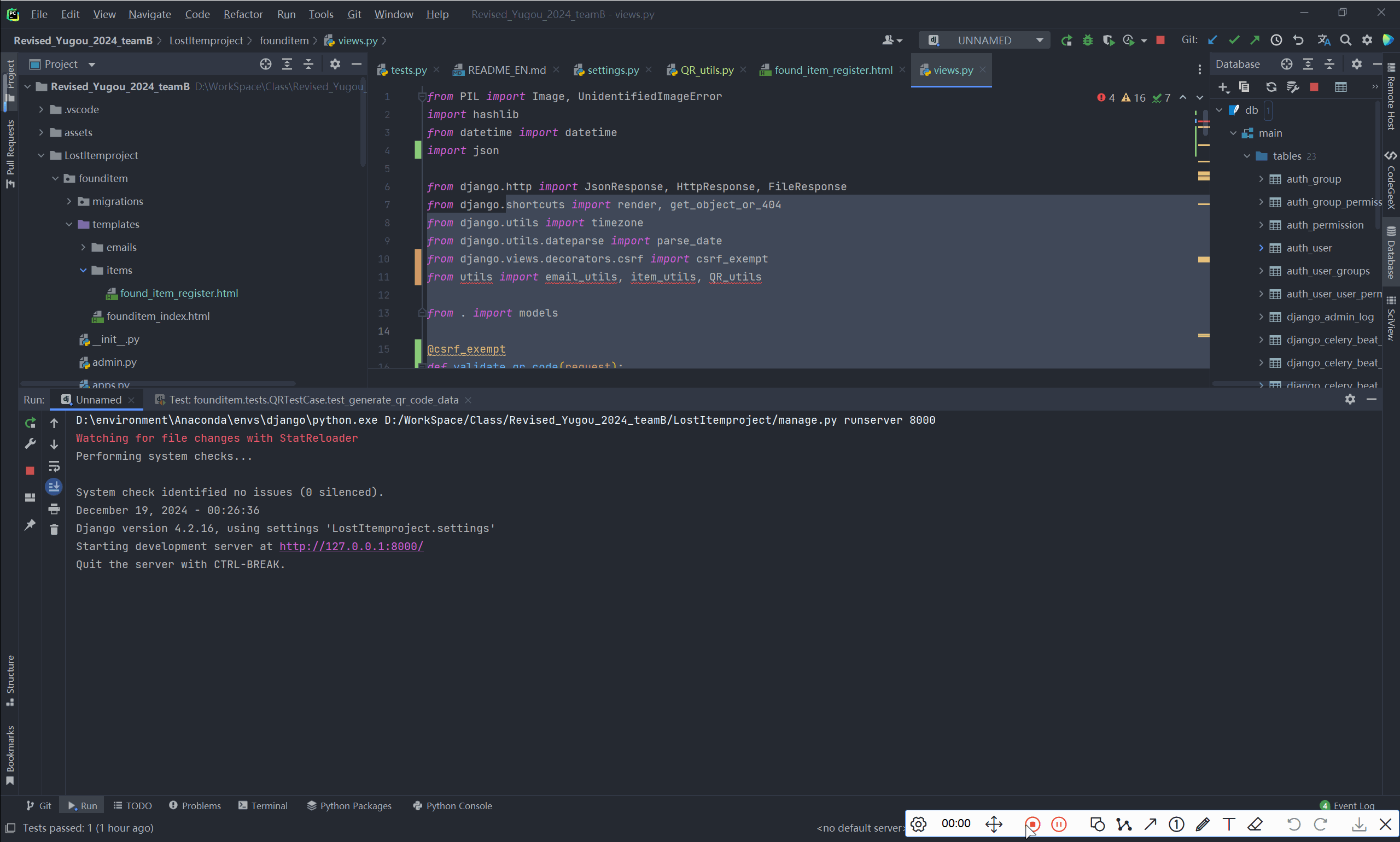Expand the auth_user table node
Image resolution: width=1400 pixels, height=842 pixels.
point(1261,248)
